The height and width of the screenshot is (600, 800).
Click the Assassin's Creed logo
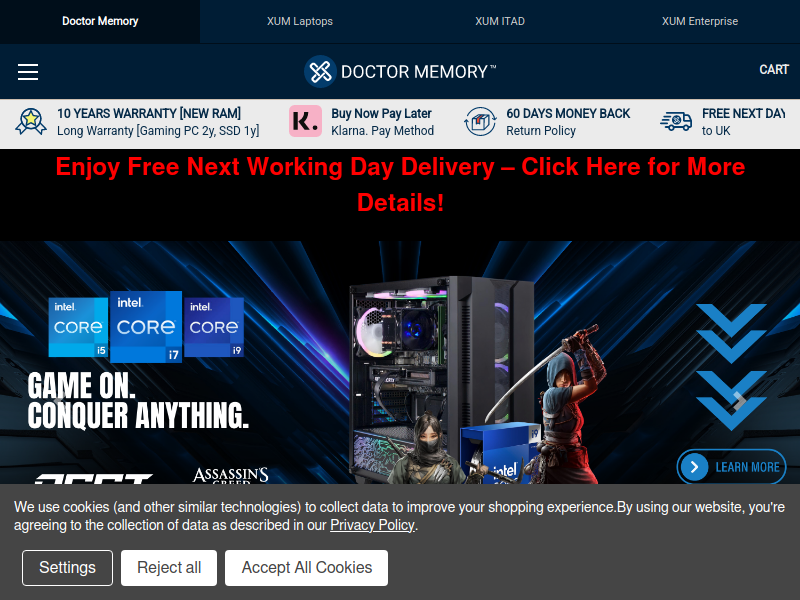(x=231, y=476)
